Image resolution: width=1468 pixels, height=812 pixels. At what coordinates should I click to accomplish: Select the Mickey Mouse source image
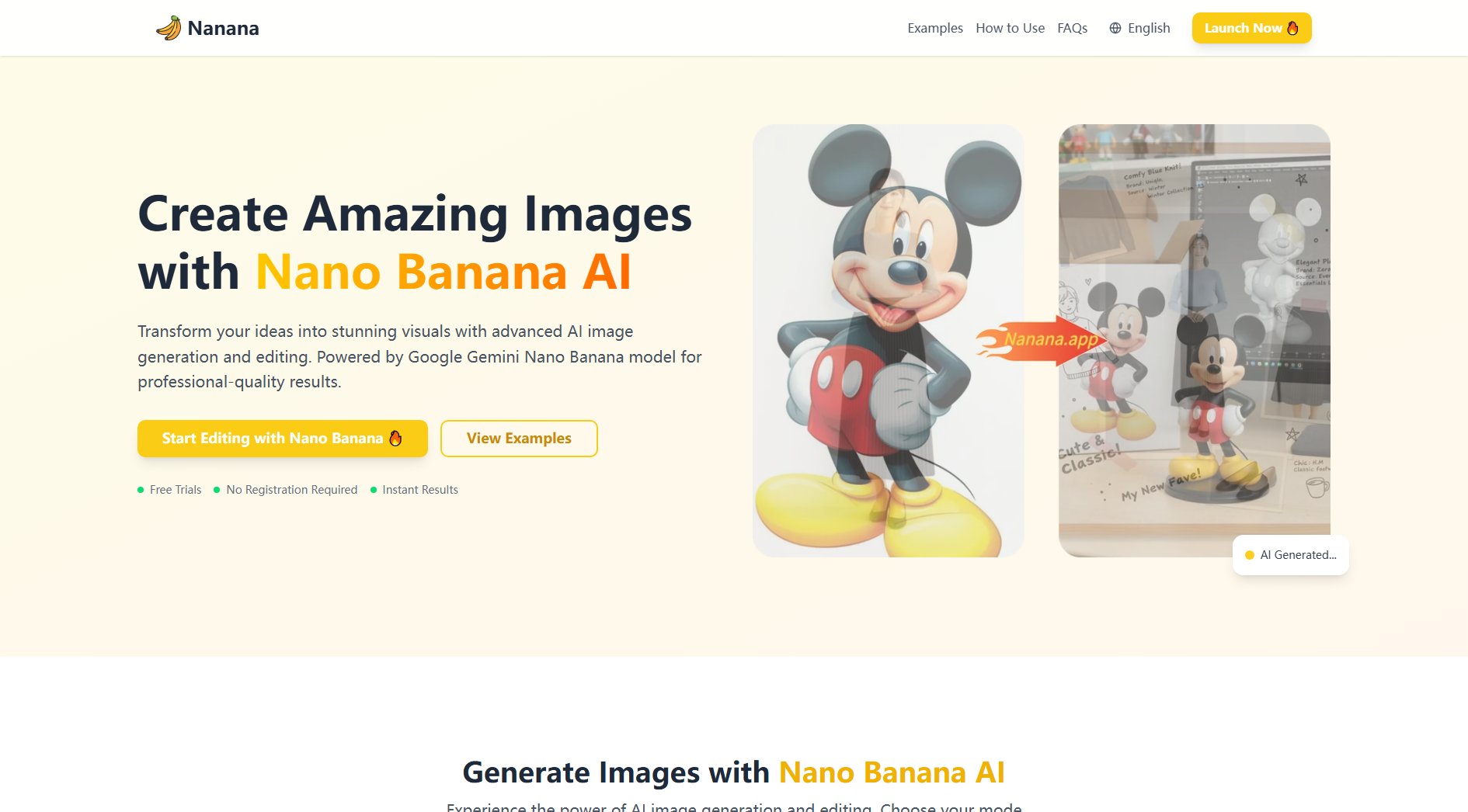coord(888,340)
